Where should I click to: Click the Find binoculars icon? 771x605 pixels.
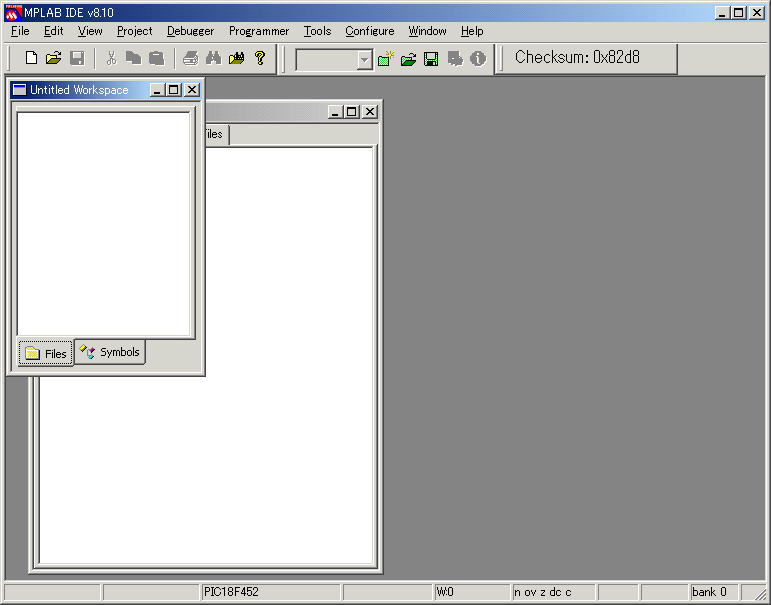(213, 58)
